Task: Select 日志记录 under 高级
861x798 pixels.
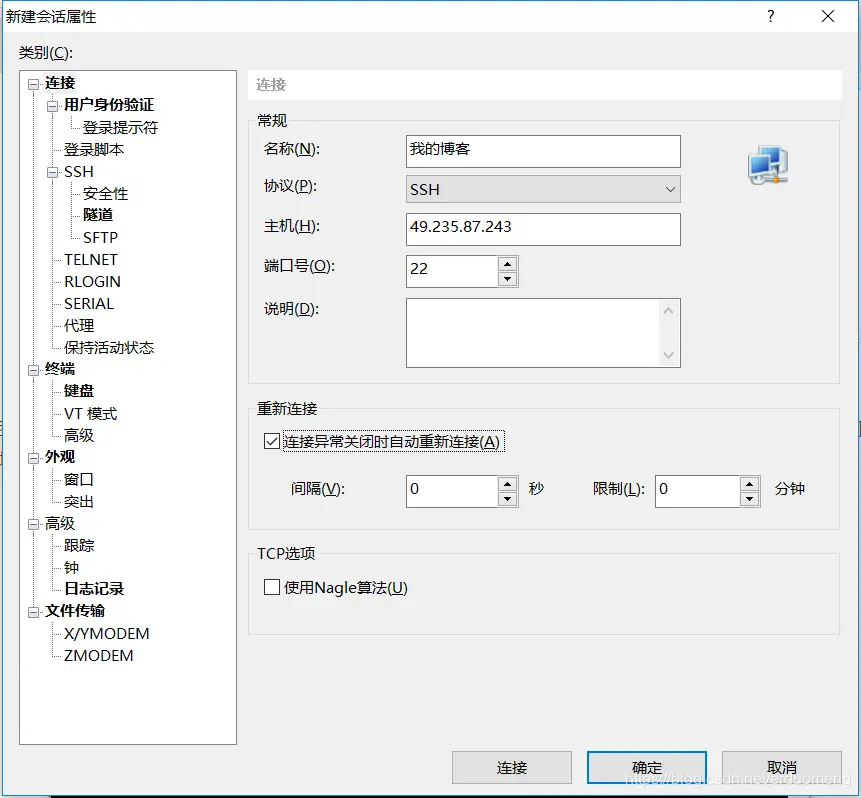Action: point(94,589)
